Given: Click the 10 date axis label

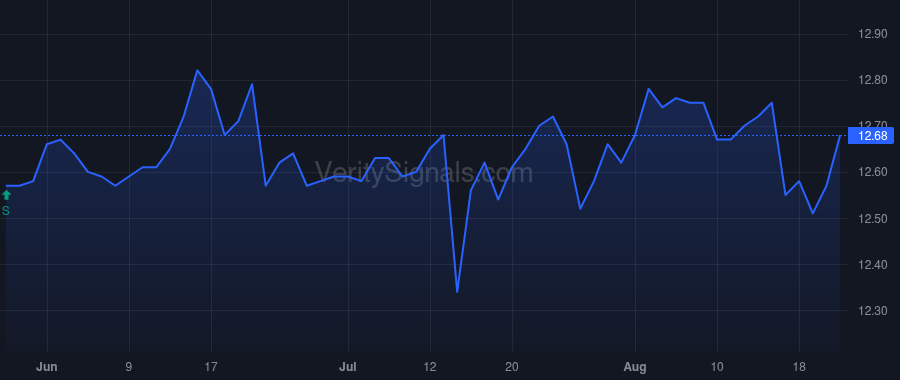Looking at the screenshot, I should coord(717,367).
